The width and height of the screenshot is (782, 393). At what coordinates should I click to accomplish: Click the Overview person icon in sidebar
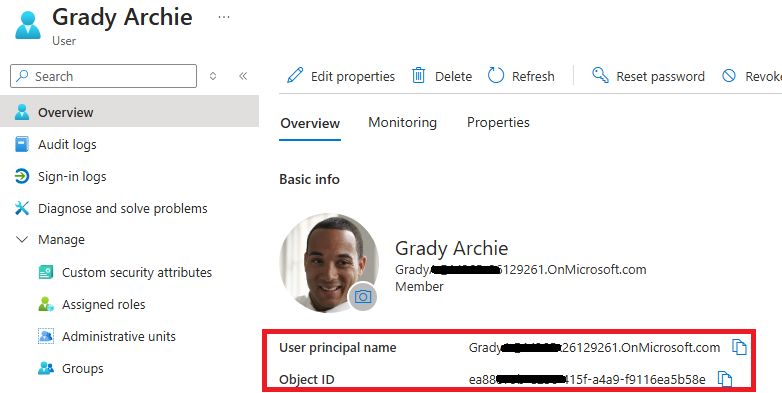22,112
